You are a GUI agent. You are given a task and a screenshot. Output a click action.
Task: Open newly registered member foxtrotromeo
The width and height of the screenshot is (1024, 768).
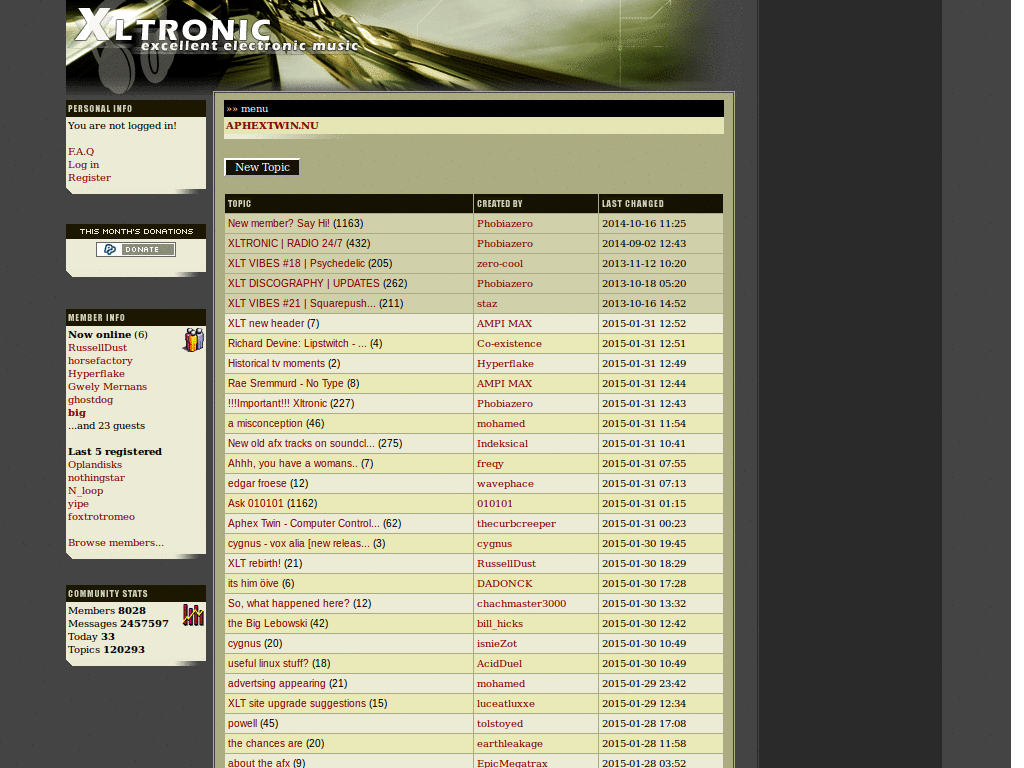(101, 517)
